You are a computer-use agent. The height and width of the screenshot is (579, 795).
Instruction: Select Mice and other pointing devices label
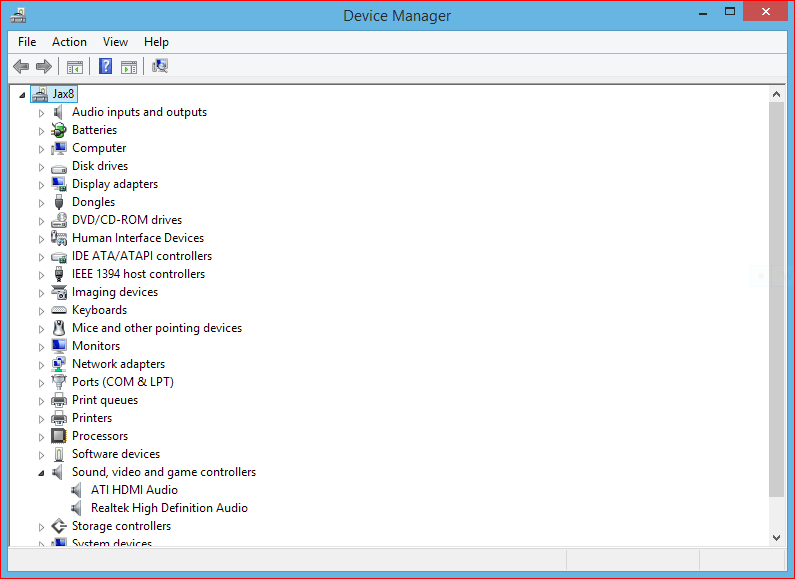pos(157,328)
